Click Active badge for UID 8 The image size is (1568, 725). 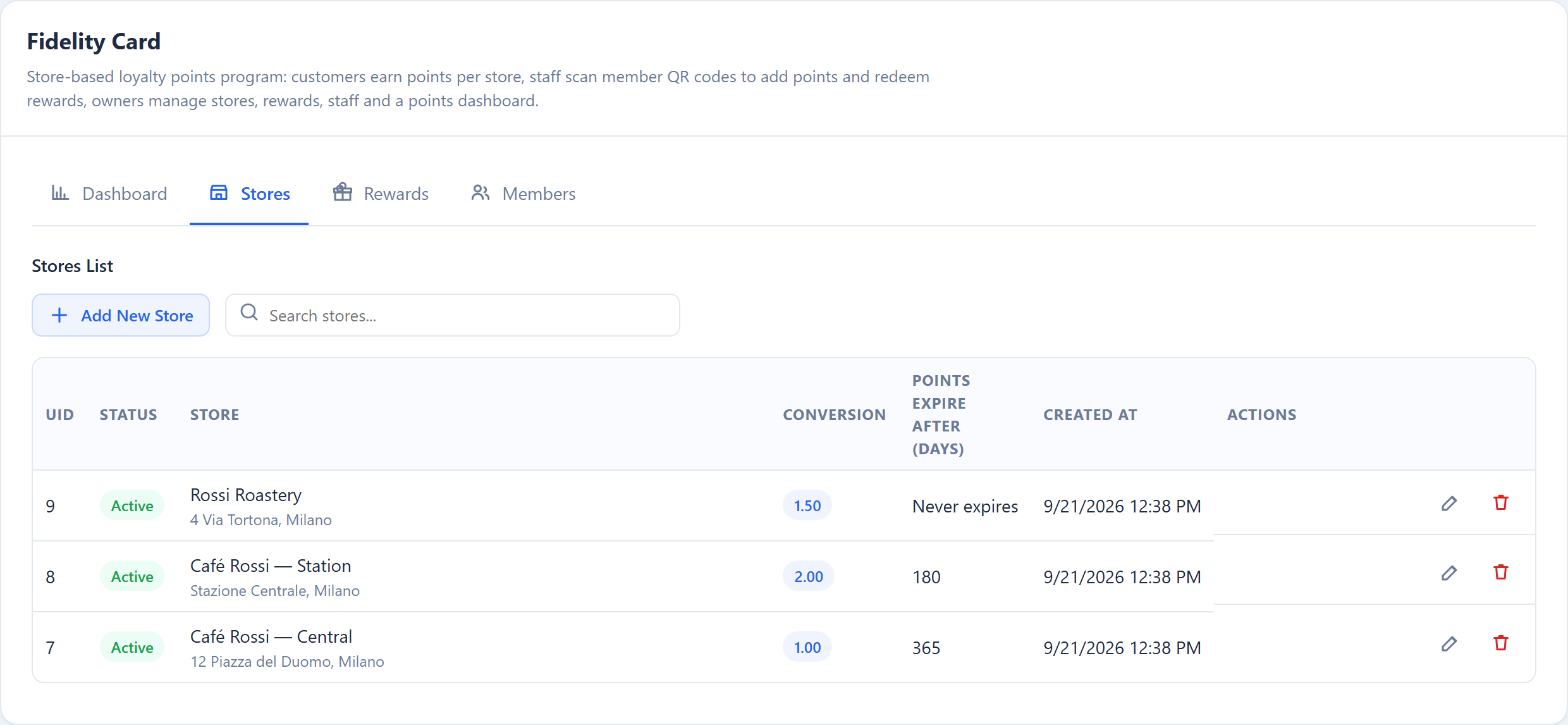tap(132, 577)
